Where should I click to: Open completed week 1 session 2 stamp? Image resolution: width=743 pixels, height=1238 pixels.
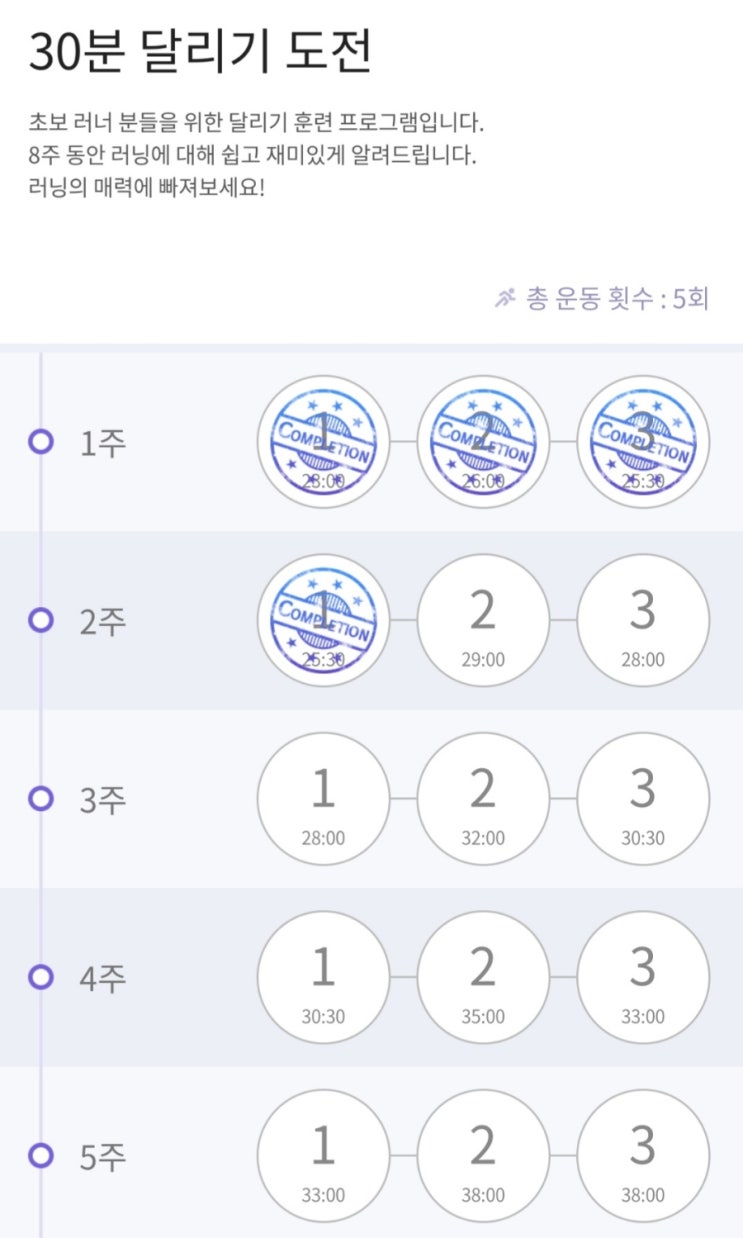[x=483, y=441]
